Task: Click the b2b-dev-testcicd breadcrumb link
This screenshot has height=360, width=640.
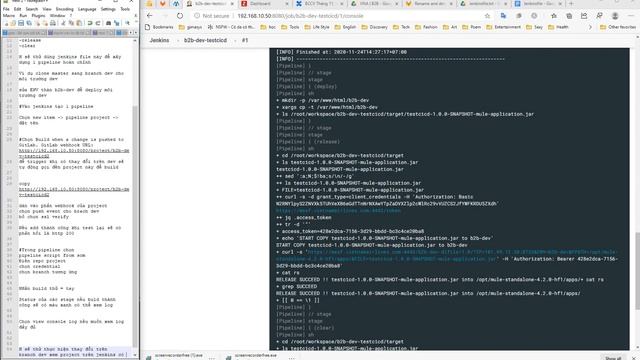Action: point(205,40)
